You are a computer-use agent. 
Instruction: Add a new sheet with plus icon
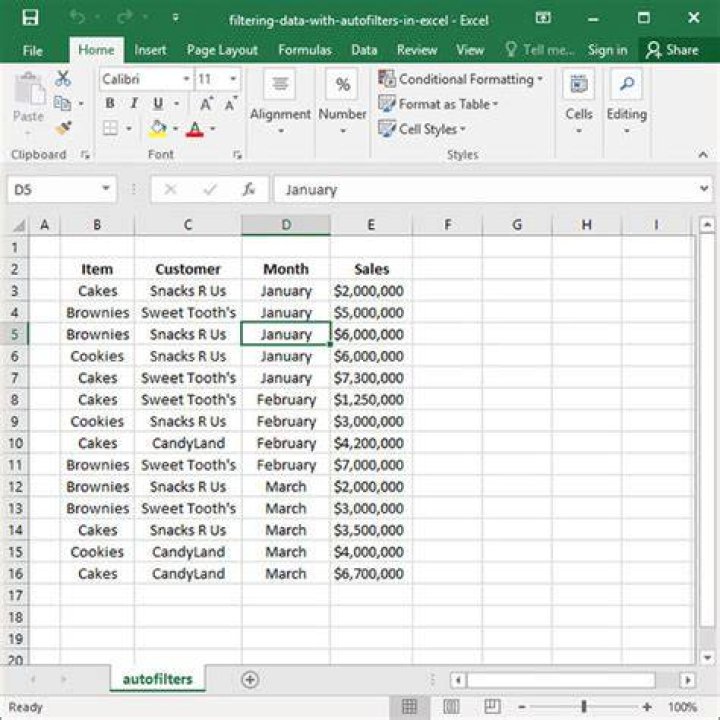(250, 680)
